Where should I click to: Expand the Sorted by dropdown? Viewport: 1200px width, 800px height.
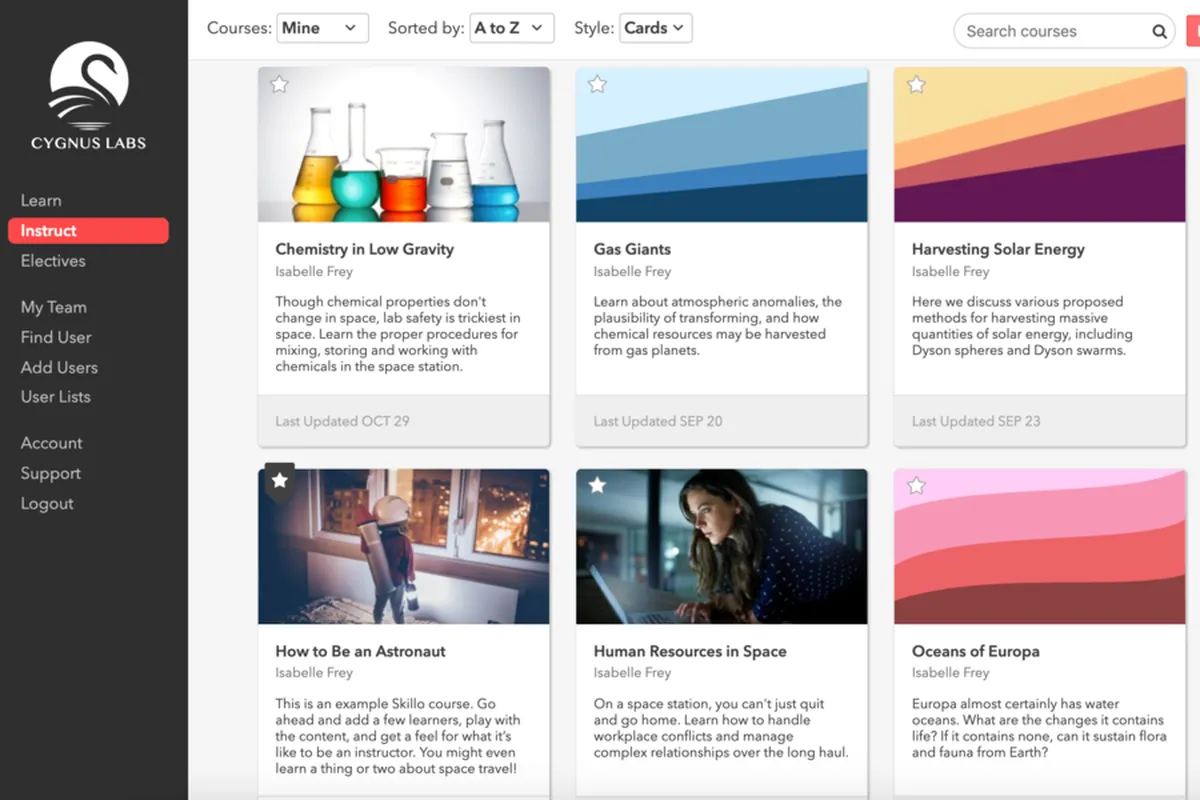(x=511, y=28)
